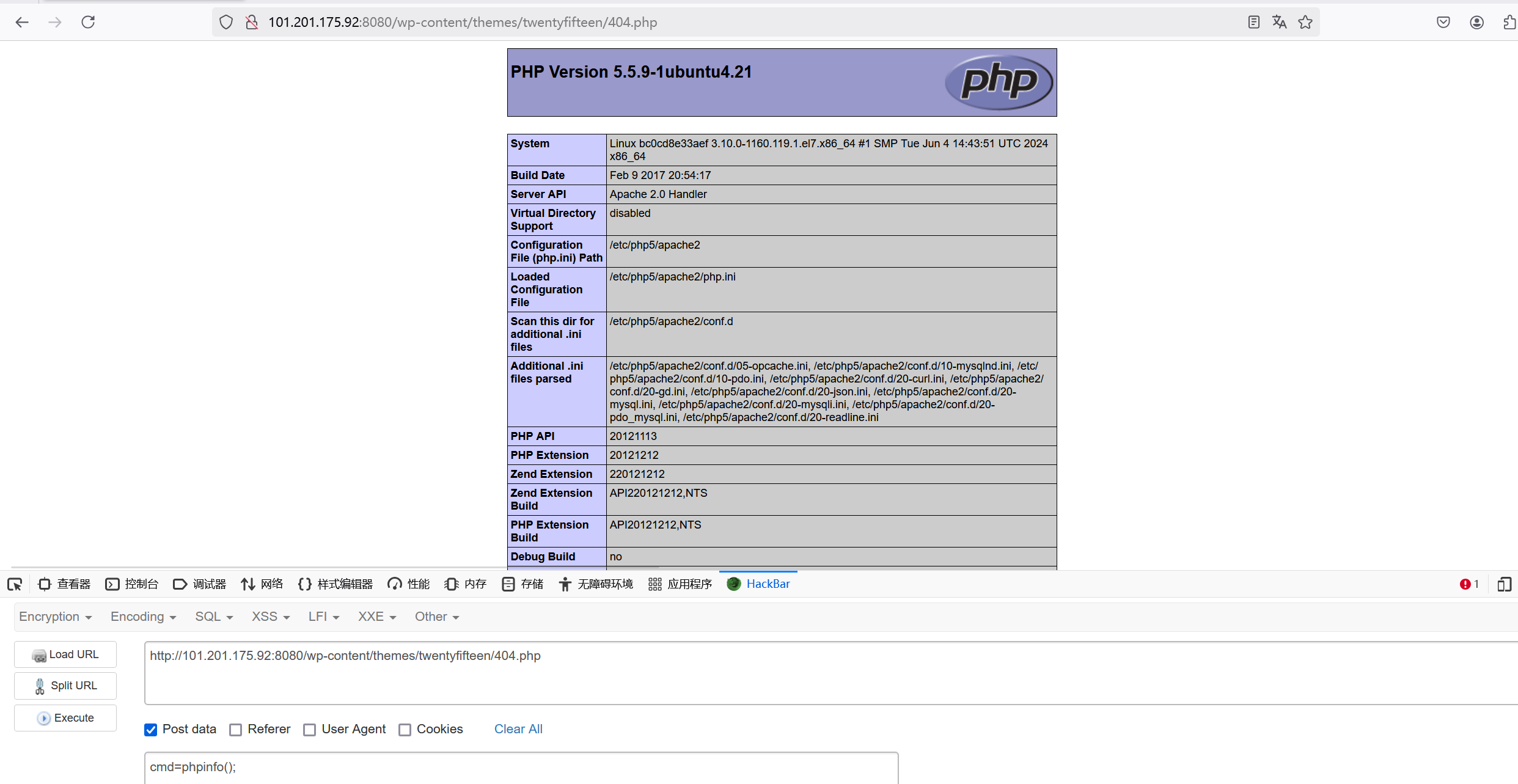Click the PHP Version 5.5.9-1ubuntu4.21 heading
The width and height of the screenshot is (1518, 784).
631,72
